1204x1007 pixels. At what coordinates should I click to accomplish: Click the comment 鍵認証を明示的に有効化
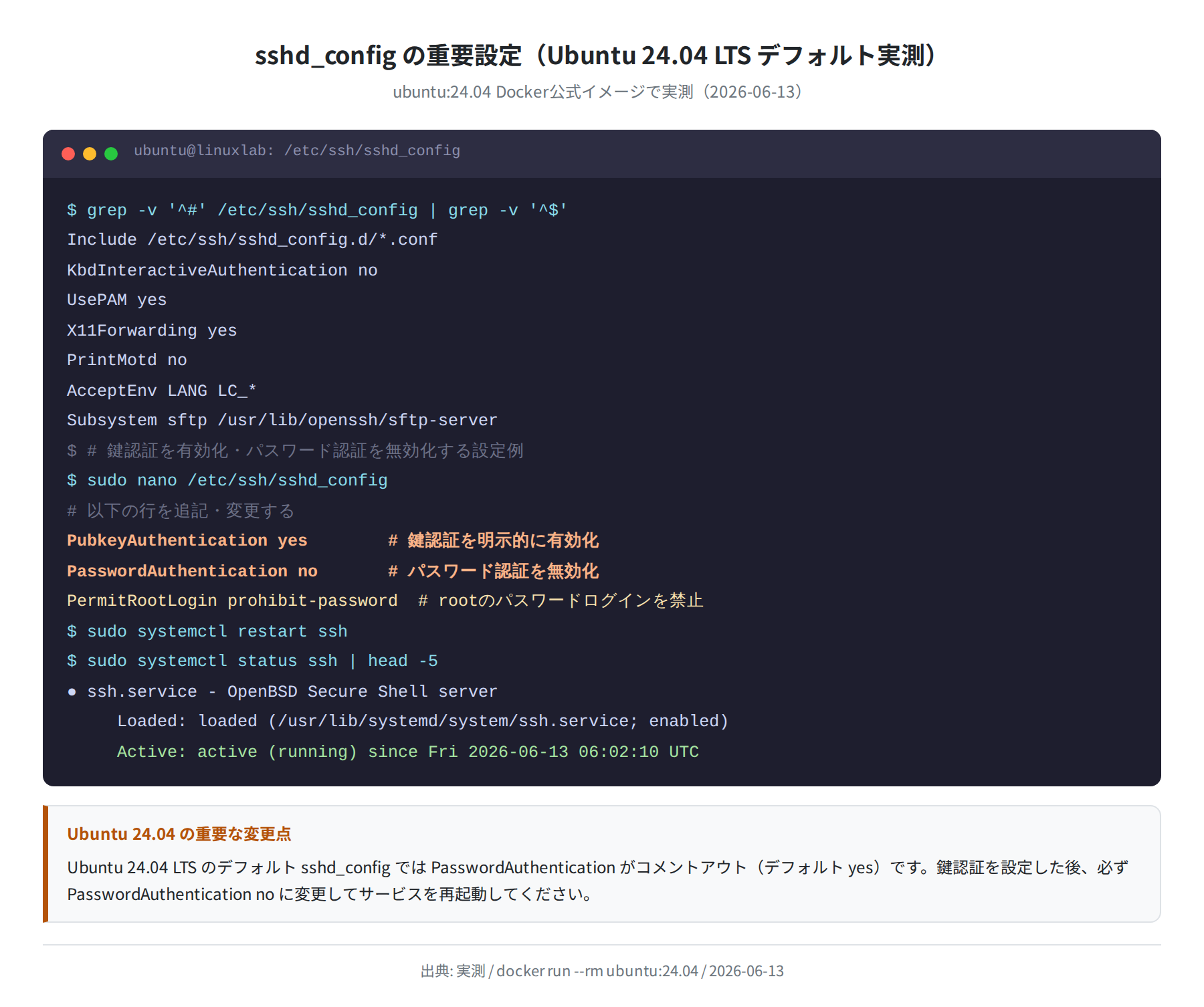point(494,540)
